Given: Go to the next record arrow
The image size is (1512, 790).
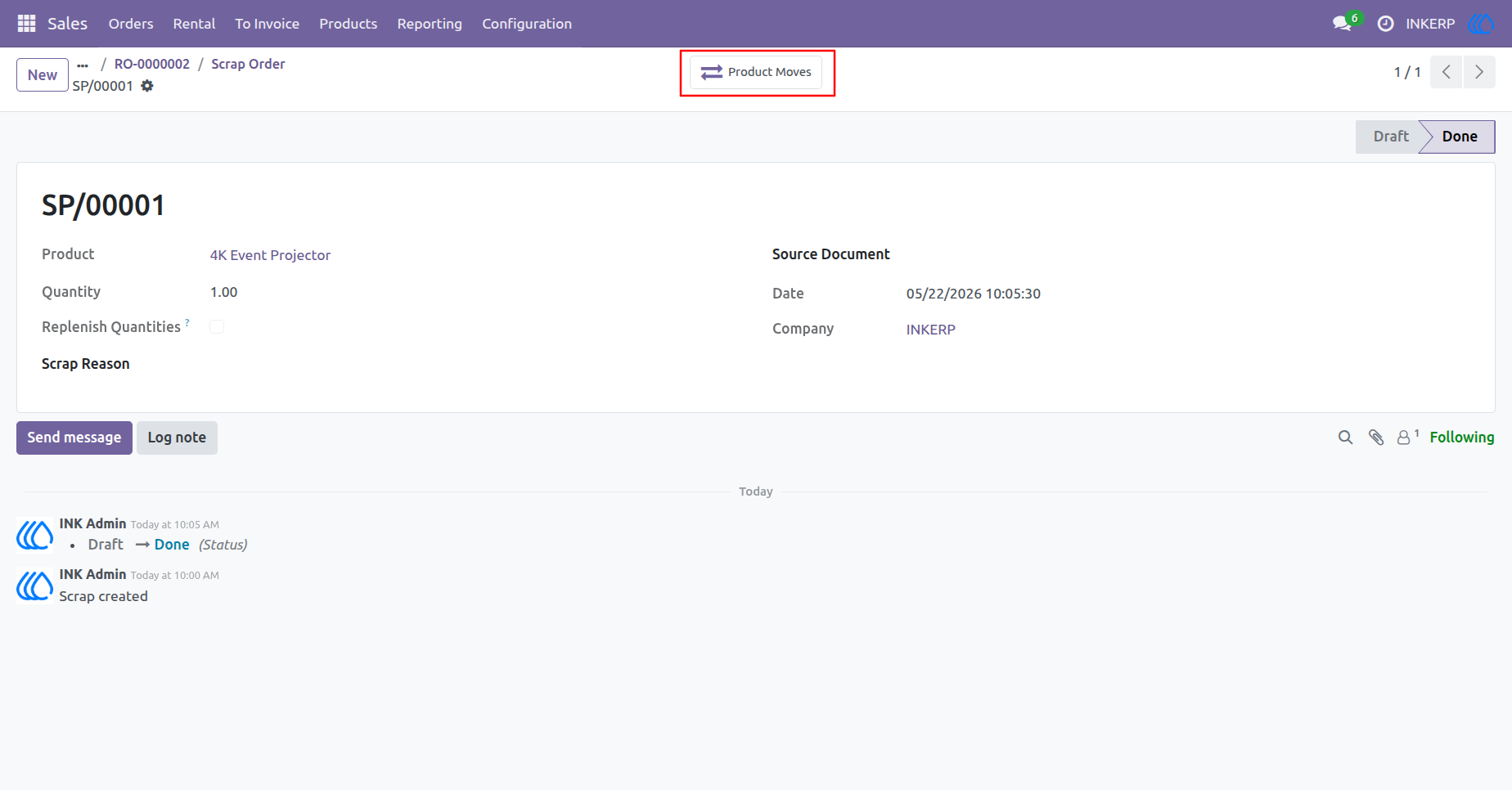Looking at the screenshot, I should tap(1479, 72).
